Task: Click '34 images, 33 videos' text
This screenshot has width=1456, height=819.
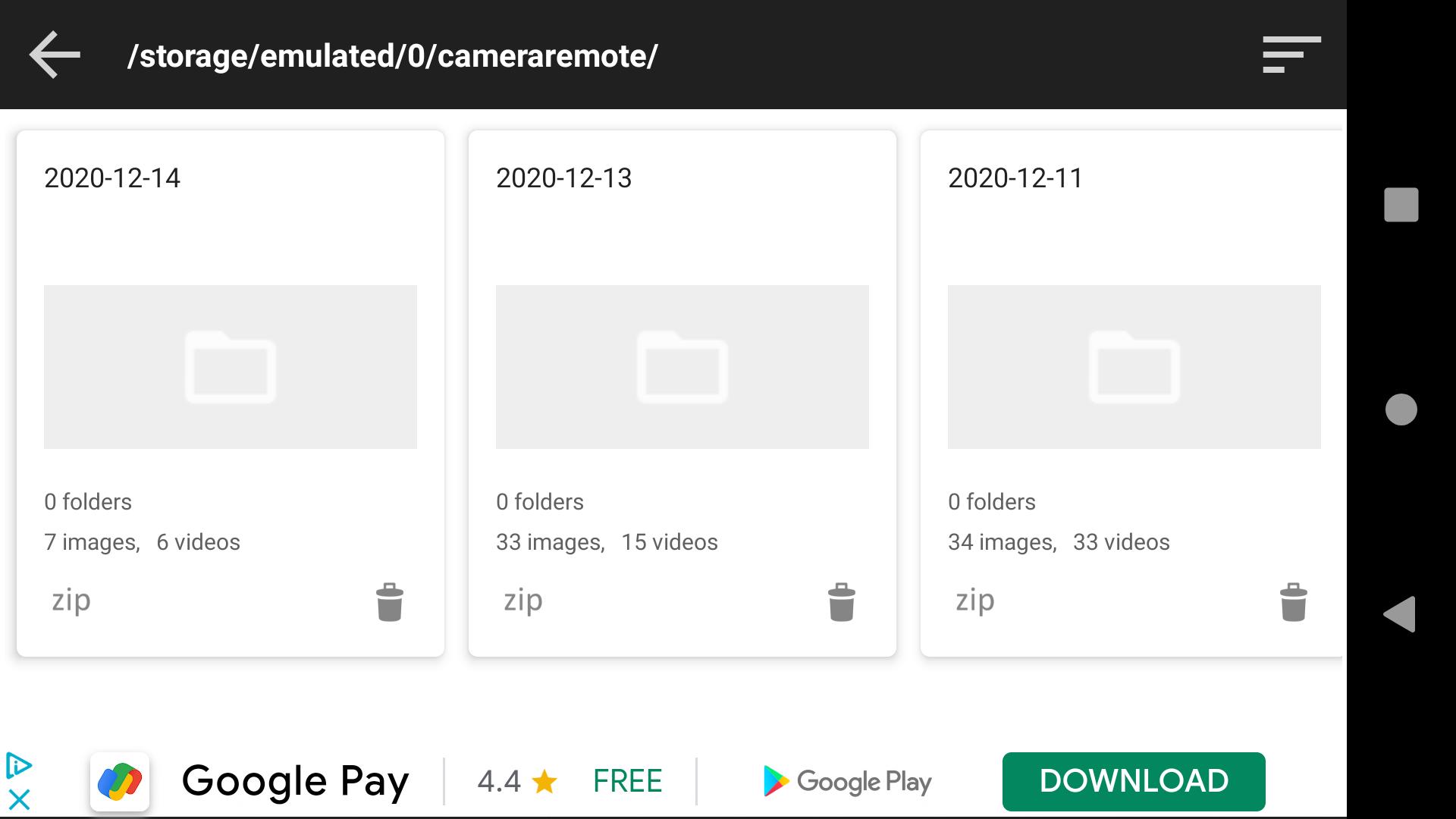Action: point(1059,542)
